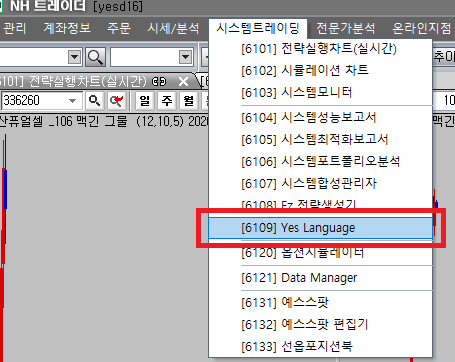Open the 계좌정보 menu
455x362 pixels.
pyautogui.click(x=67, y=28)
